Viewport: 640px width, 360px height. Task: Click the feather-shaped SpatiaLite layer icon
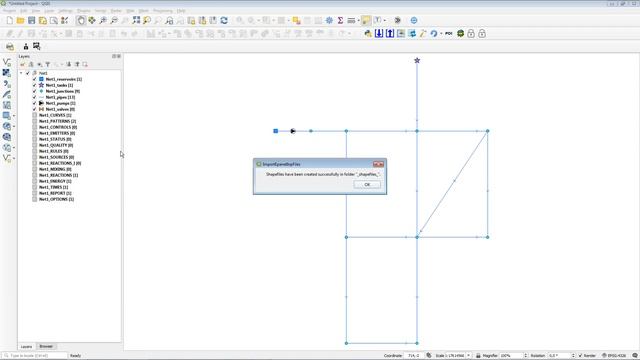tap(7, 94)
